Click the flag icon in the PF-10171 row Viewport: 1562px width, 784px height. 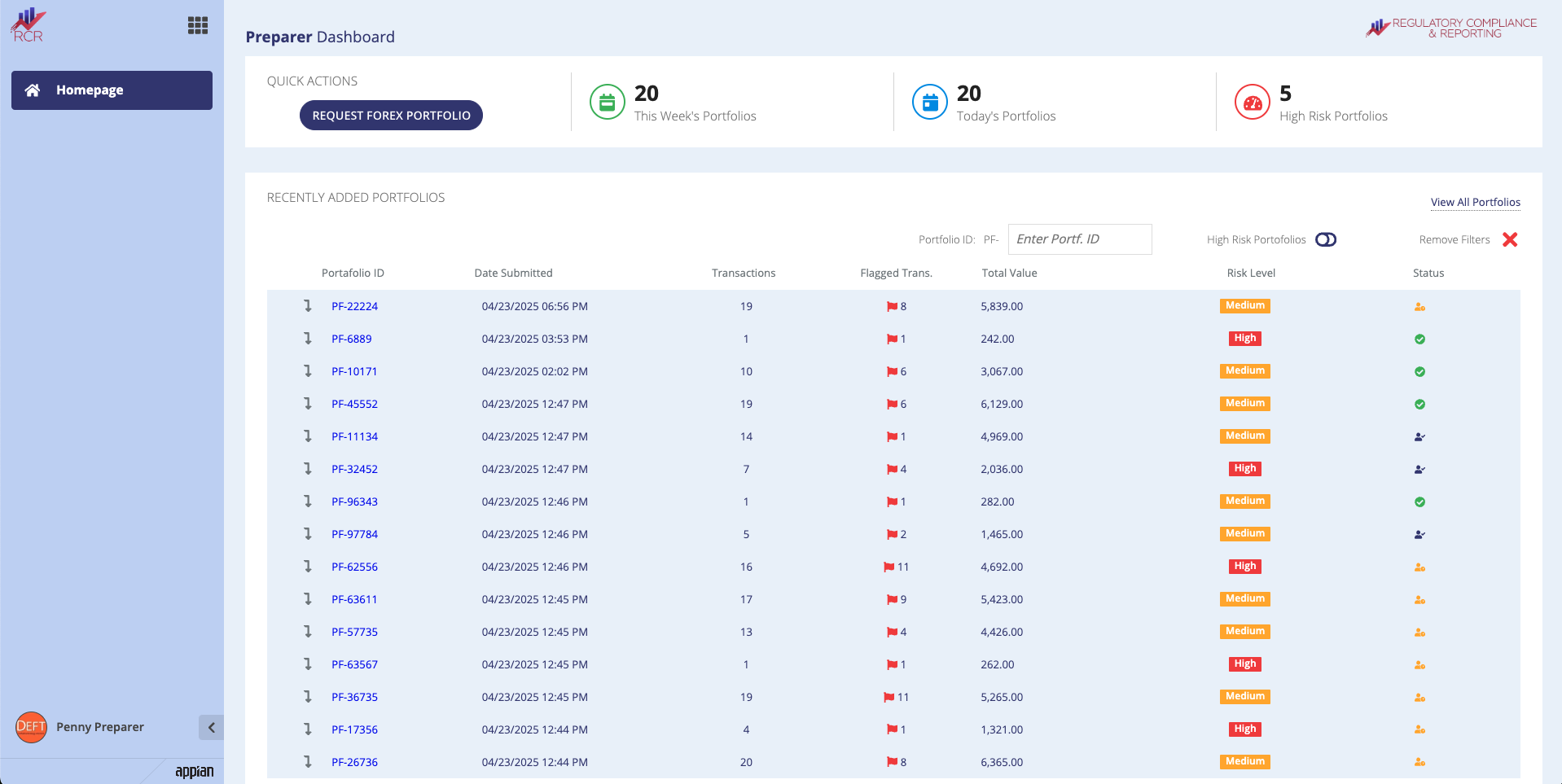click(x=892, y=372)
